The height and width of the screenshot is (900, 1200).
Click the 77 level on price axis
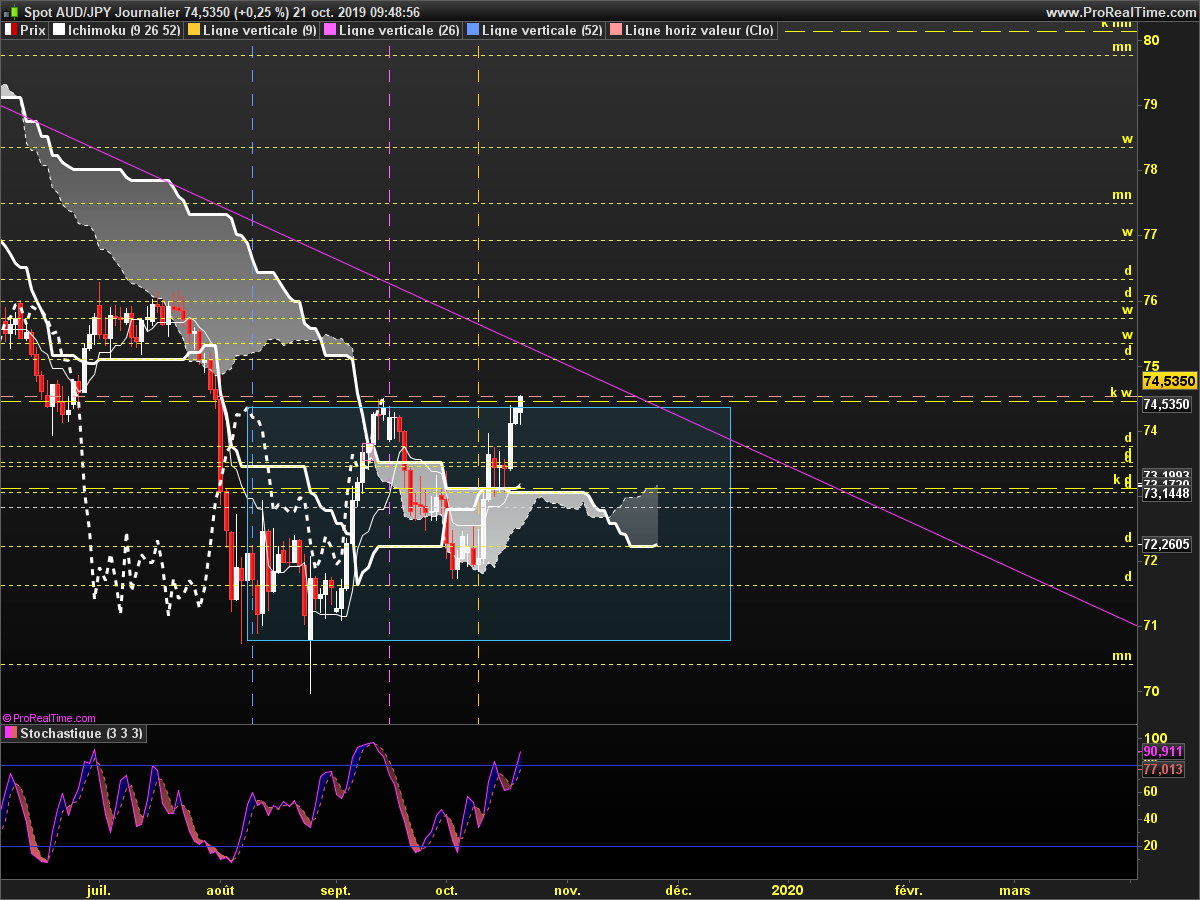tap(1151, 234)
